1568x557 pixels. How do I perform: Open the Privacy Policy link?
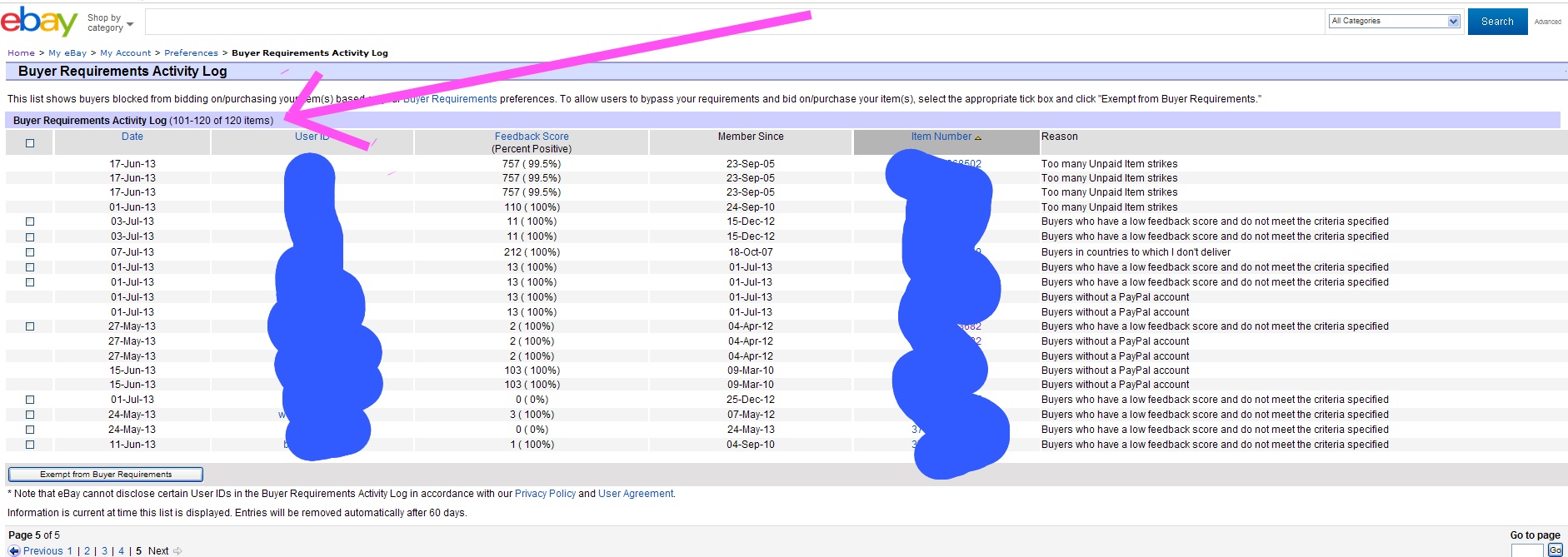(x=545, y=494)
